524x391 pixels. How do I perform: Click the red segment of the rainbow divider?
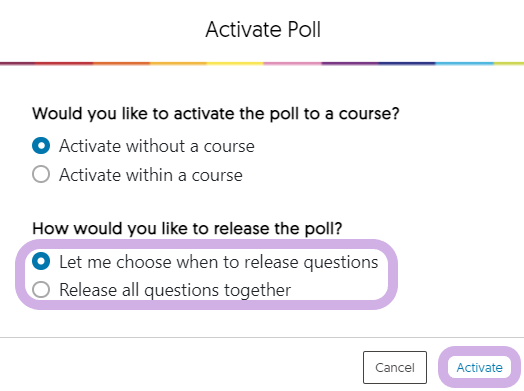64,63
